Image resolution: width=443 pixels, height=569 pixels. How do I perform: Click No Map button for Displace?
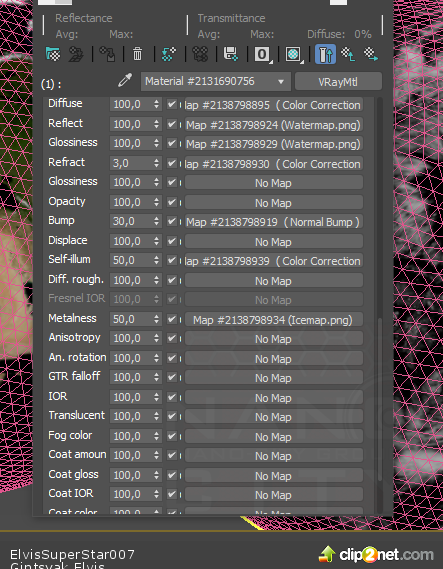pyautogui.click(x=274, y=241)
